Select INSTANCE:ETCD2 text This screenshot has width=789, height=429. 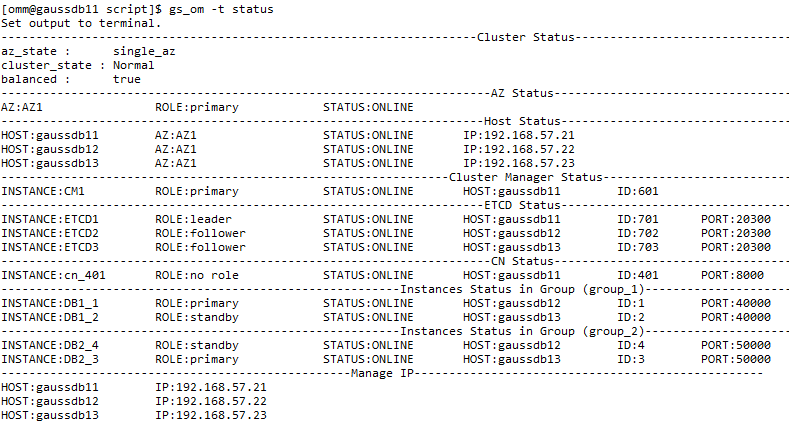coord(50,233)
